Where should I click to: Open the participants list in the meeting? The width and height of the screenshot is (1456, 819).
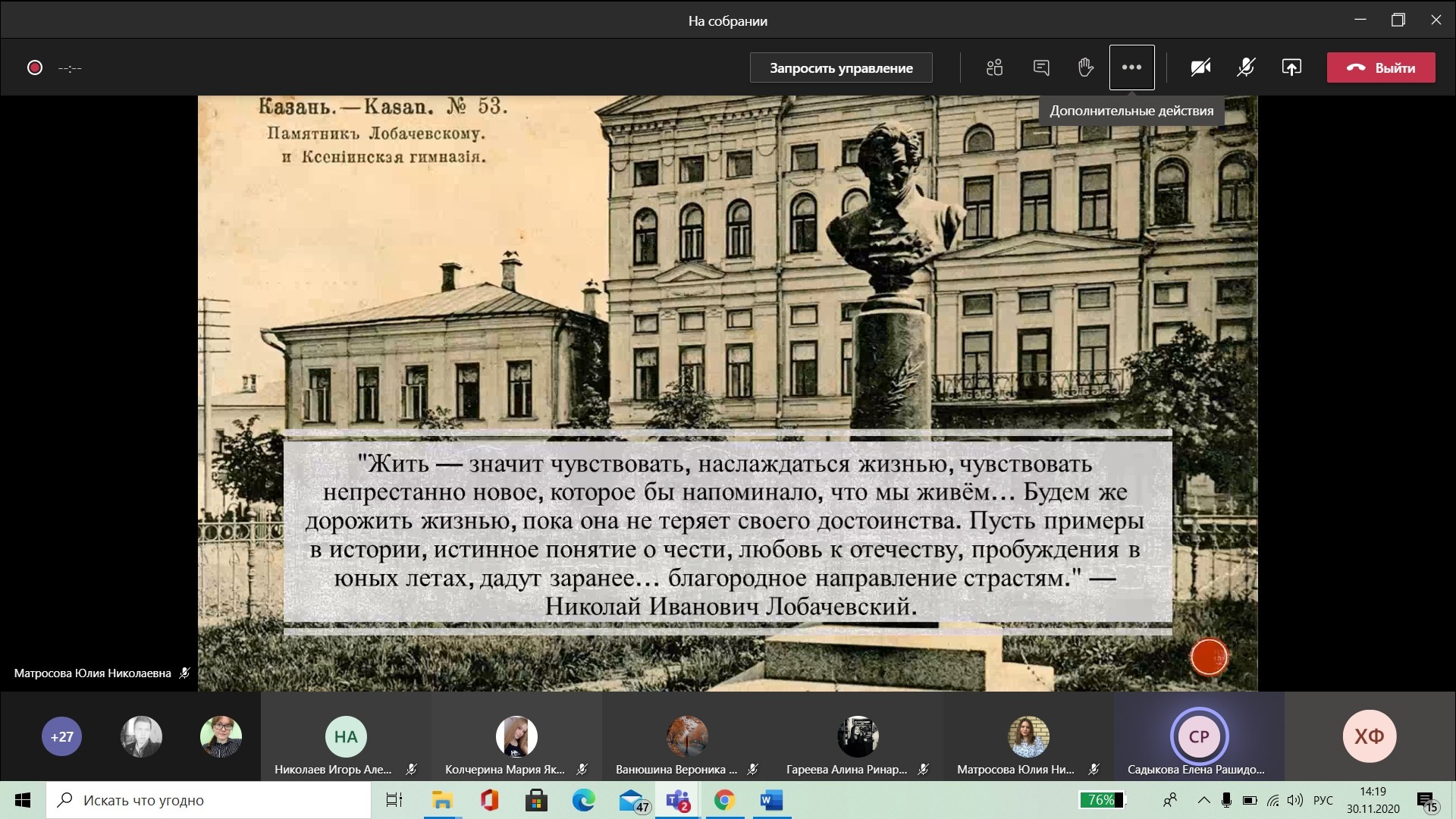click(994, 67)
